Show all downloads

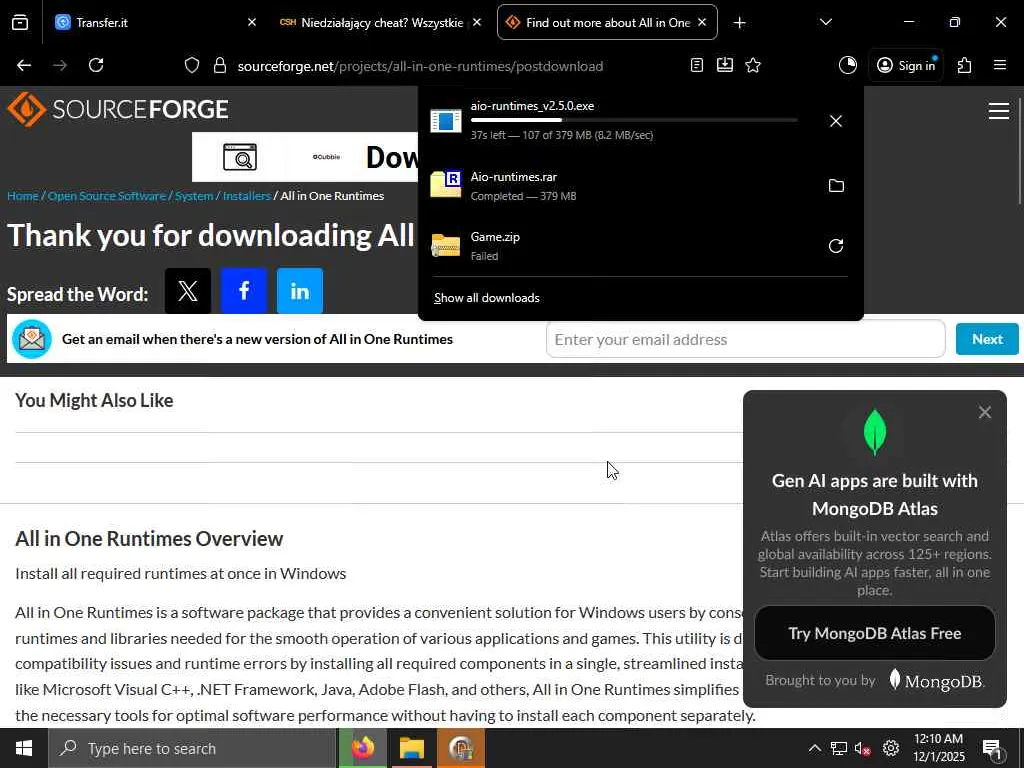pyautogui.click(x=487, y=298)
